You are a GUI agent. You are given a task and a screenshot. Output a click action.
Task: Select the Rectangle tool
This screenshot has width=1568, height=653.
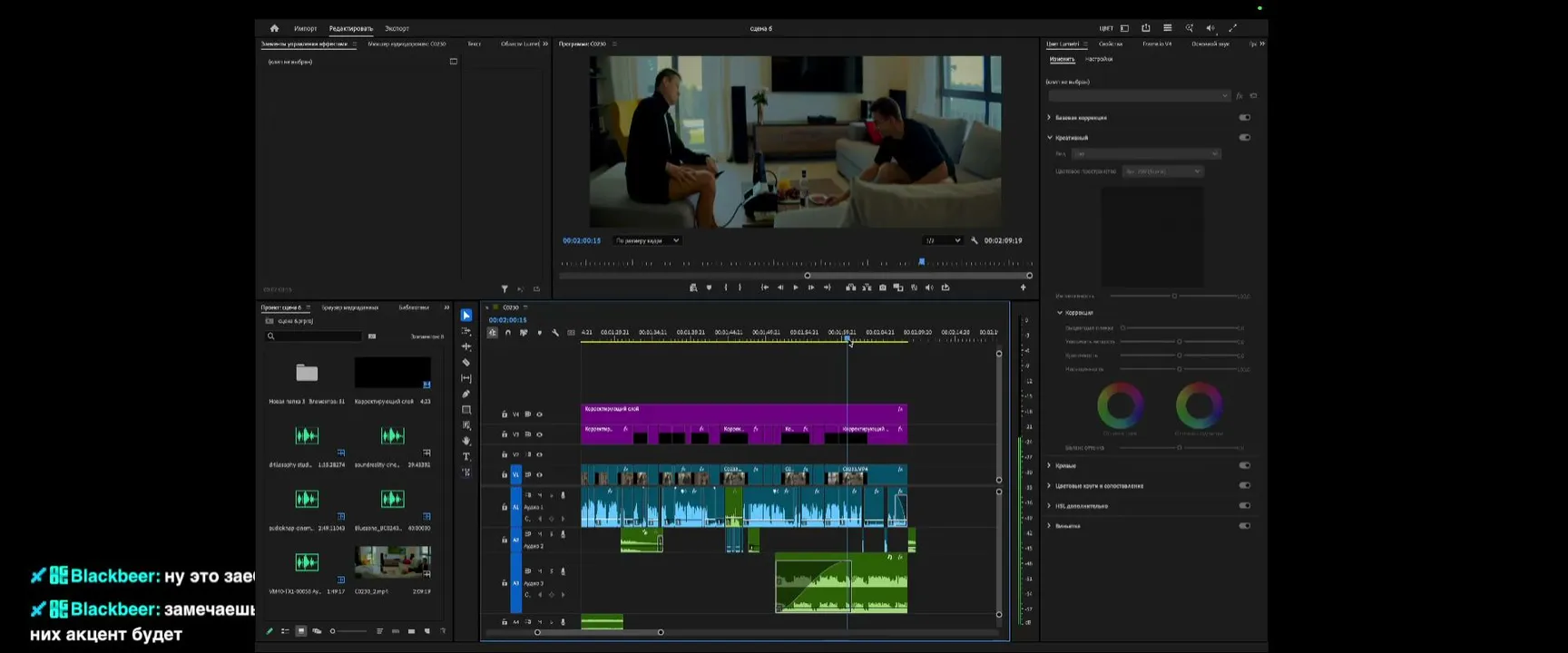click(x=466, y=410)
